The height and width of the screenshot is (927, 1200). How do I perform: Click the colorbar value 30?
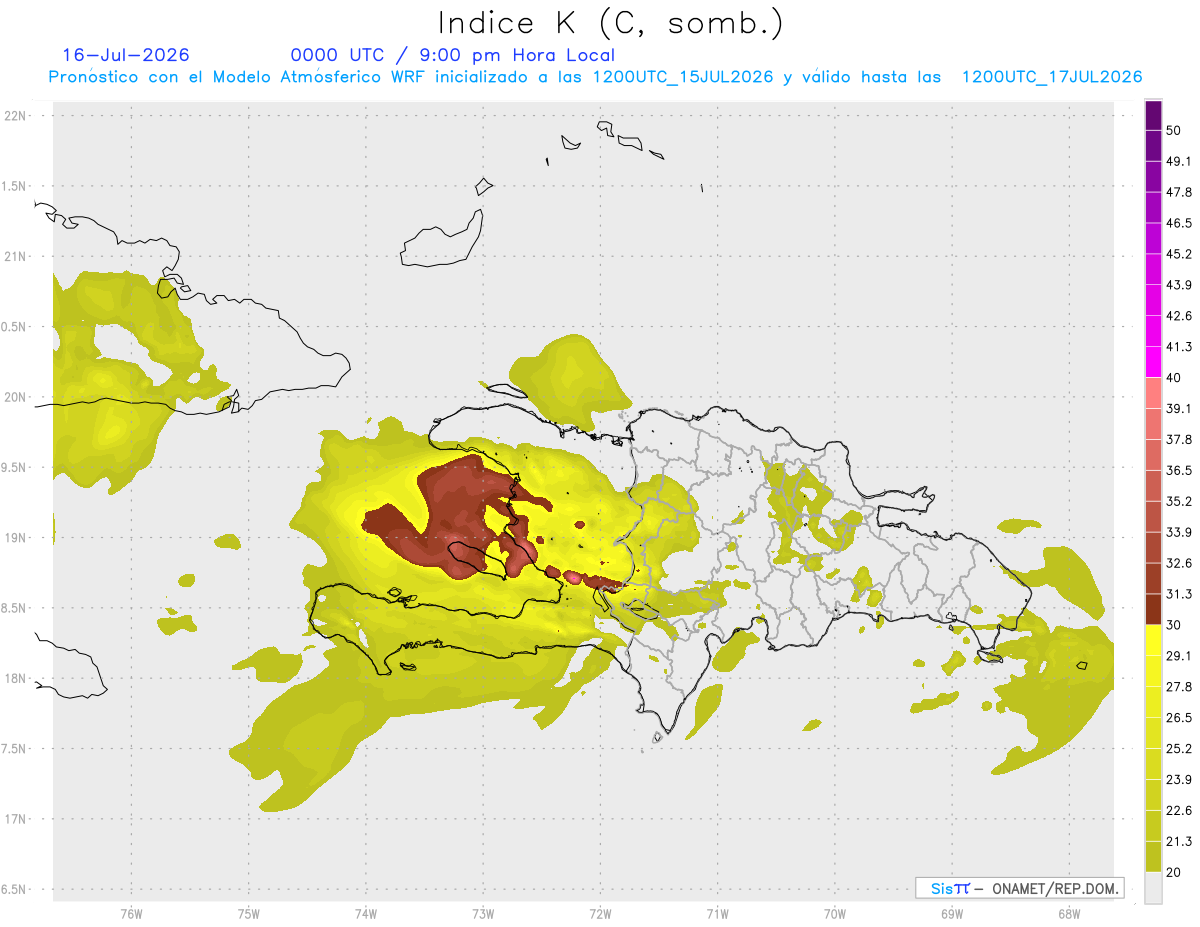click(1173, 625)
